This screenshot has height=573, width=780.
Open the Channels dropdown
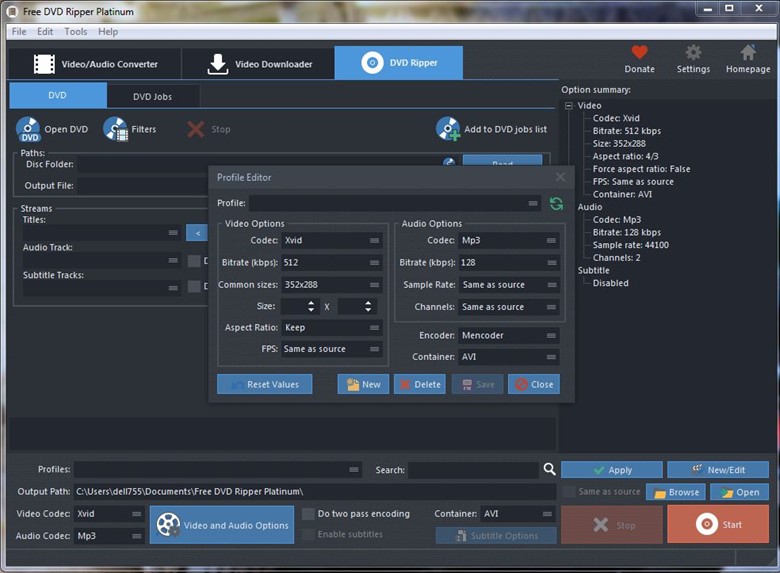point(509,307)
